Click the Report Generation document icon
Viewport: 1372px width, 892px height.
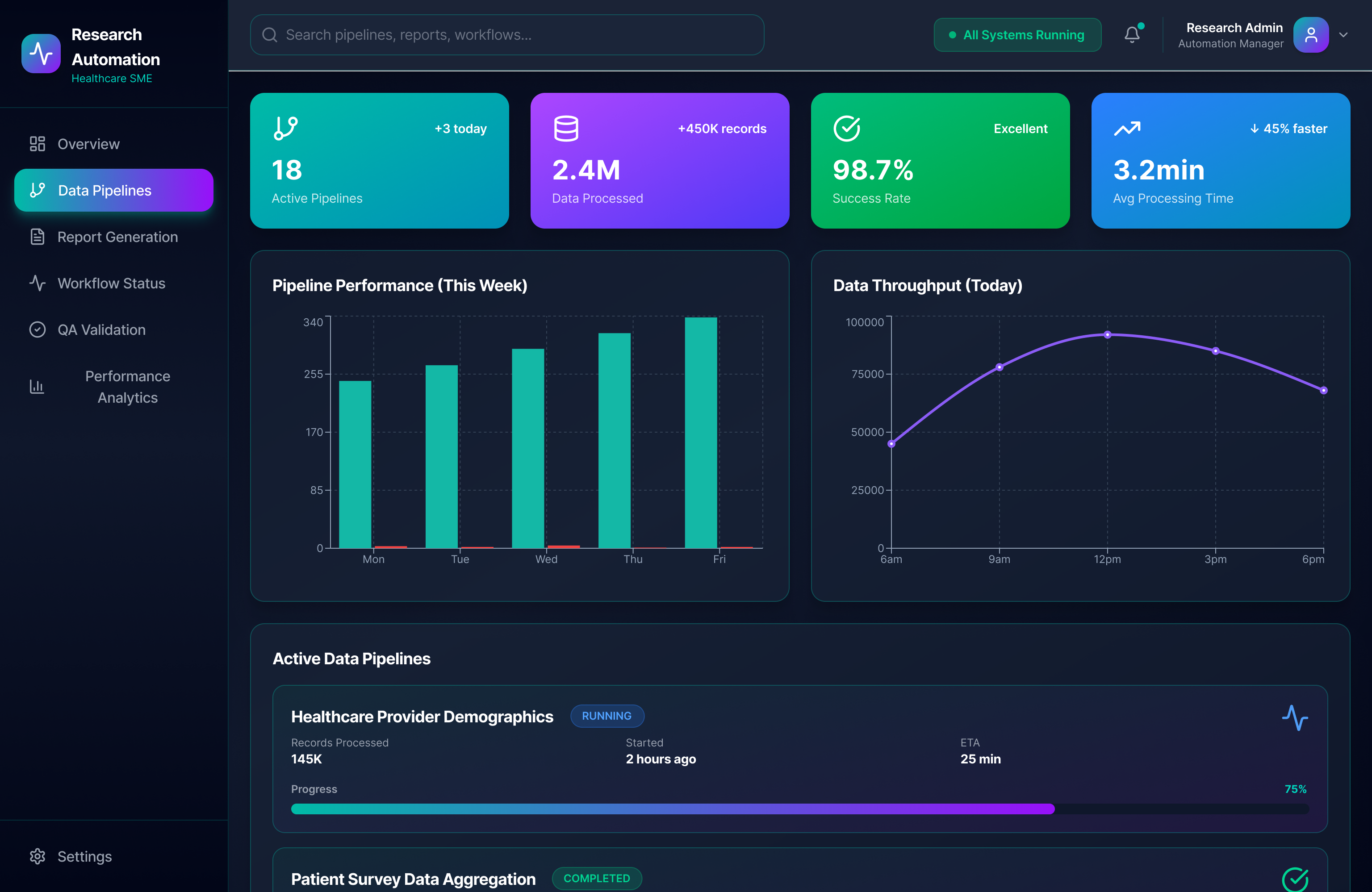tap(37, 236)
